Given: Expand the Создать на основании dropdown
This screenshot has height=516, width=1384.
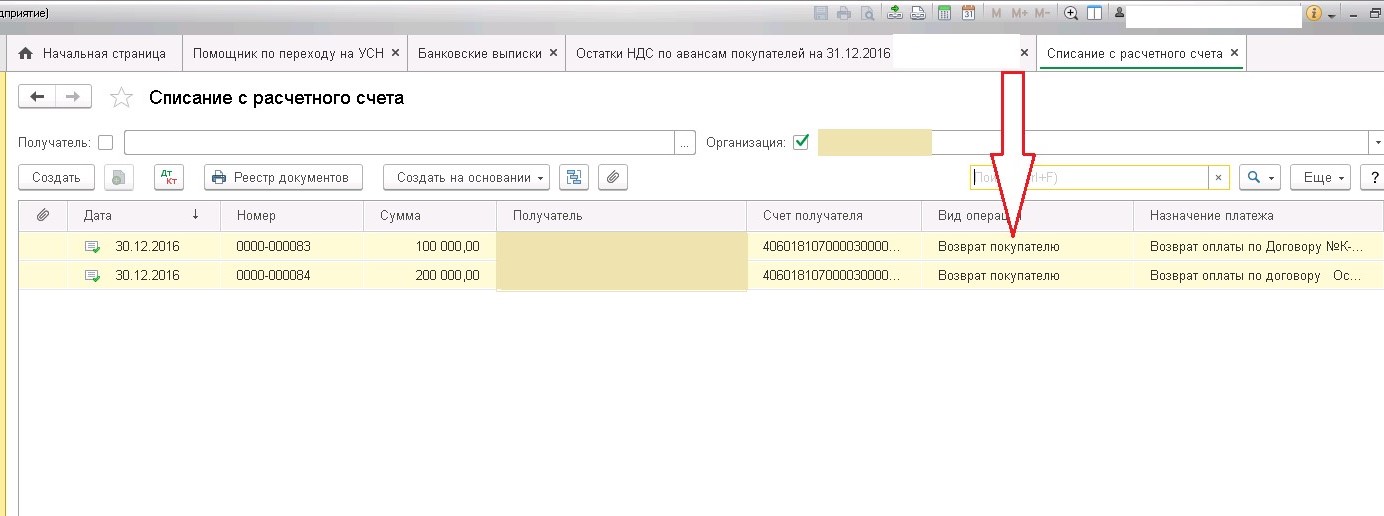Looking at the screenshot, I should click(x=466, y=177).
